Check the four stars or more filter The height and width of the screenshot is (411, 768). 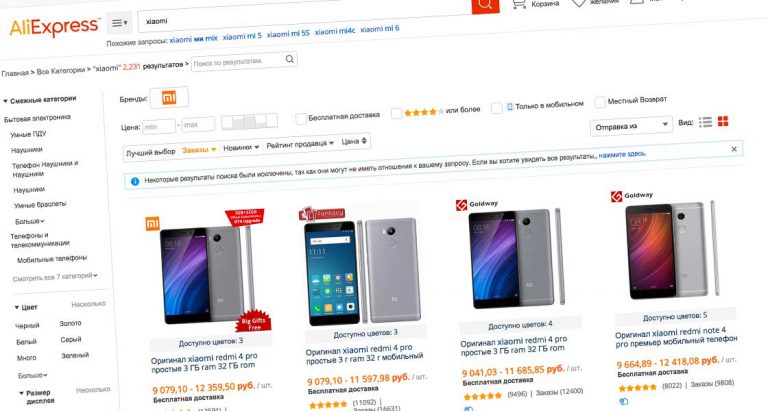396,114
